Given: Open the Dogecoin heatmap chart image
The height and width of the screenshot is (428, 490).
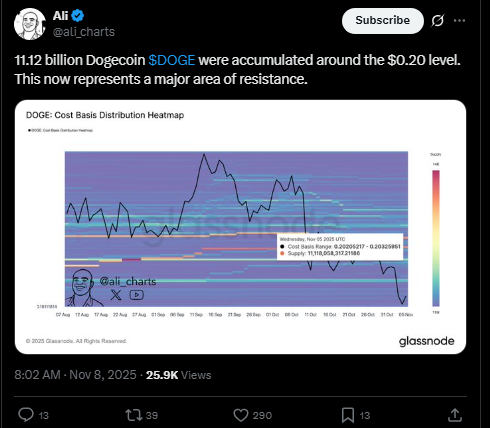Looking at the screenshot, I should [240, 227].
